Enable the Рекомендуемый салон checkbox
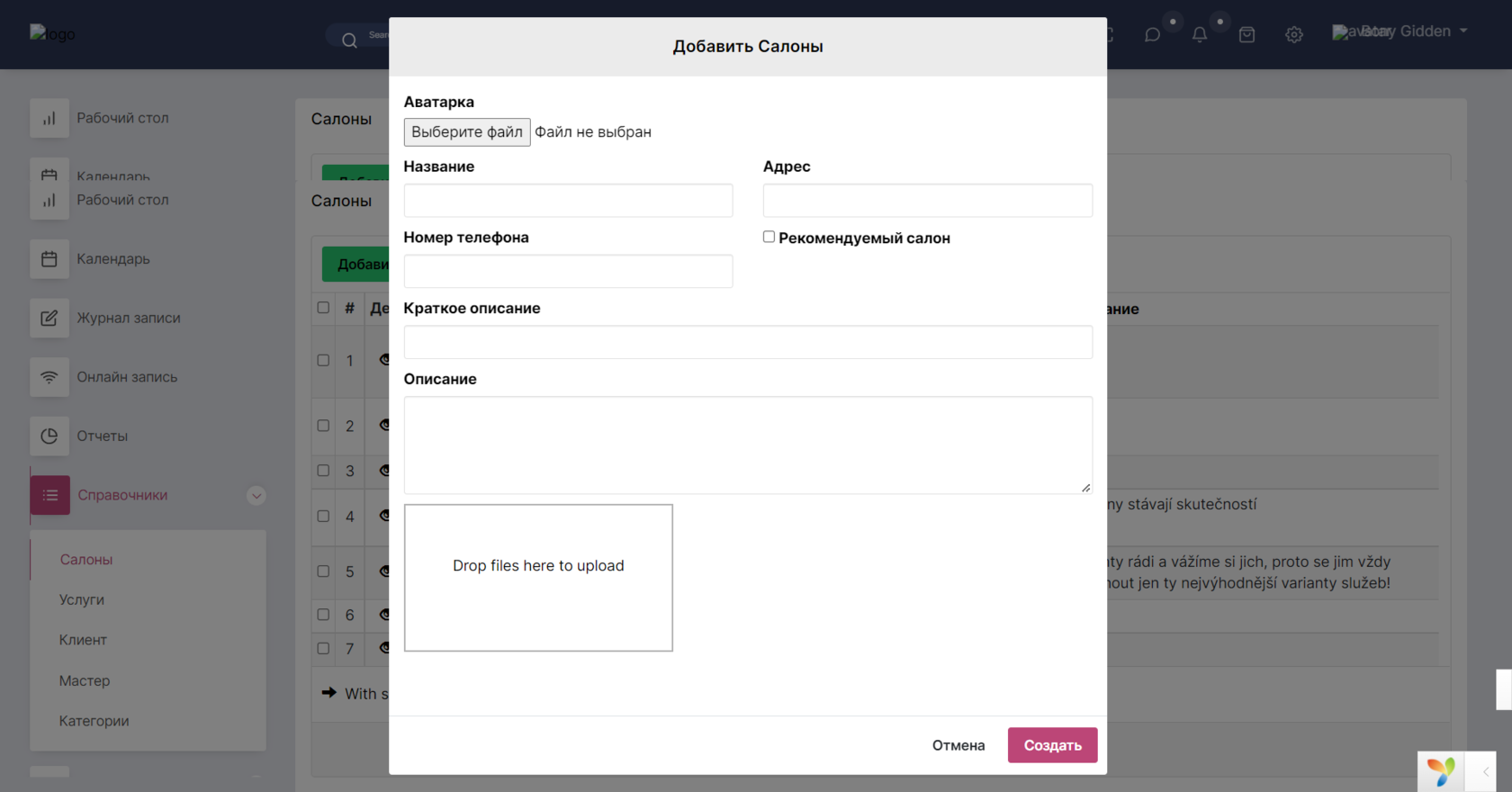Screen dimensions: 1512x792 (769, 237)
